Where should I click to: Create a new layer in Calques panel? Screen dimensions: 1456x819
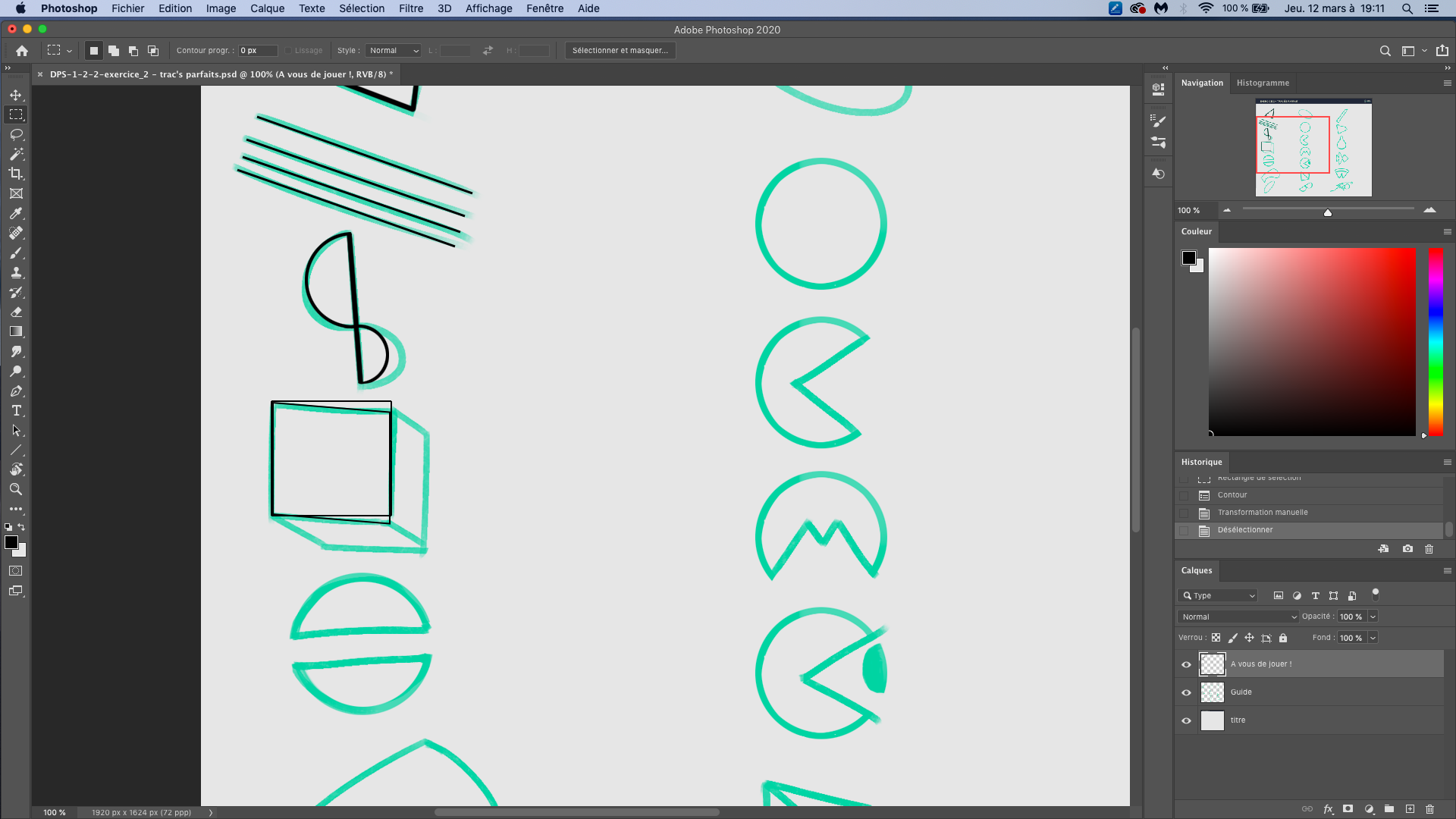[1410, 809]
